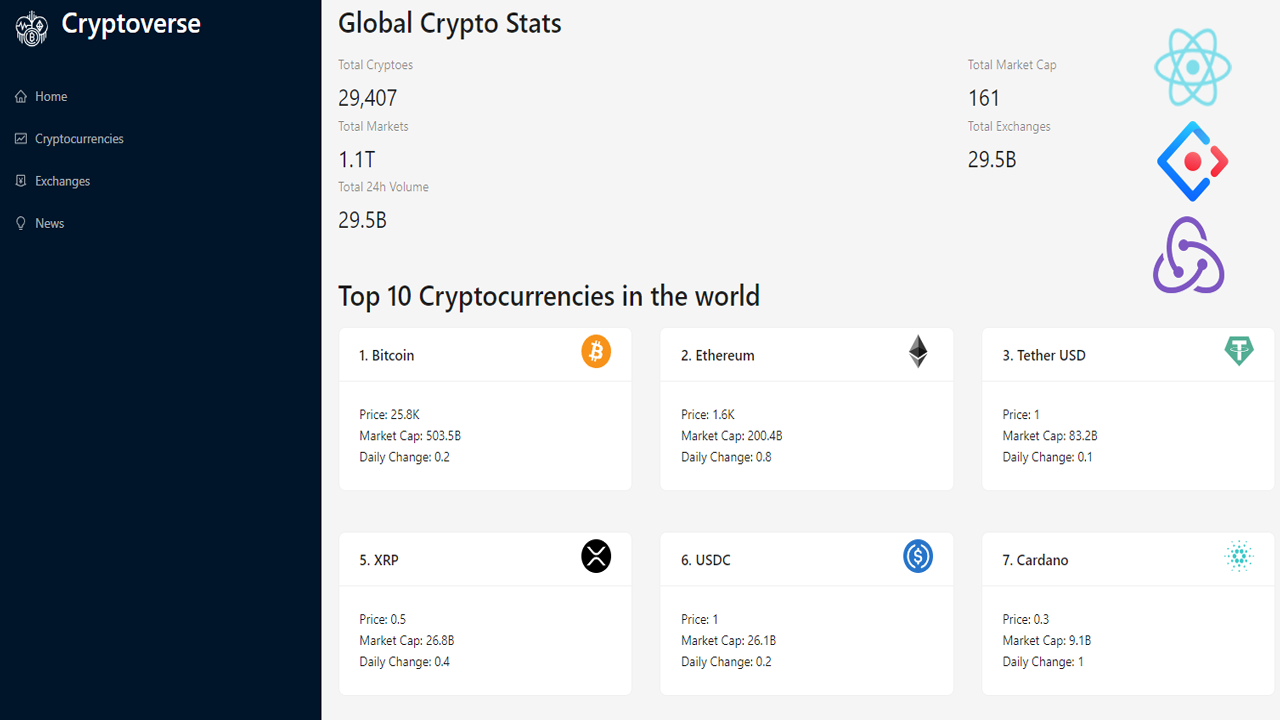Open the Cryptocurrencies sidebar menu item
Screen dimensions: 1280x720
coord(79,138)
